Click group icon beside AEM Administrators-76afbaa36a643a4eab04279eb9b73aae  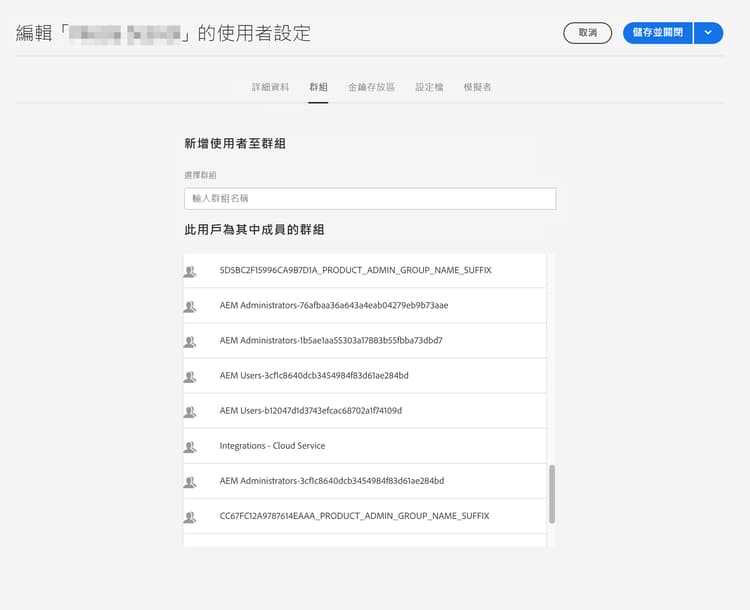click(x=190, y=307)
